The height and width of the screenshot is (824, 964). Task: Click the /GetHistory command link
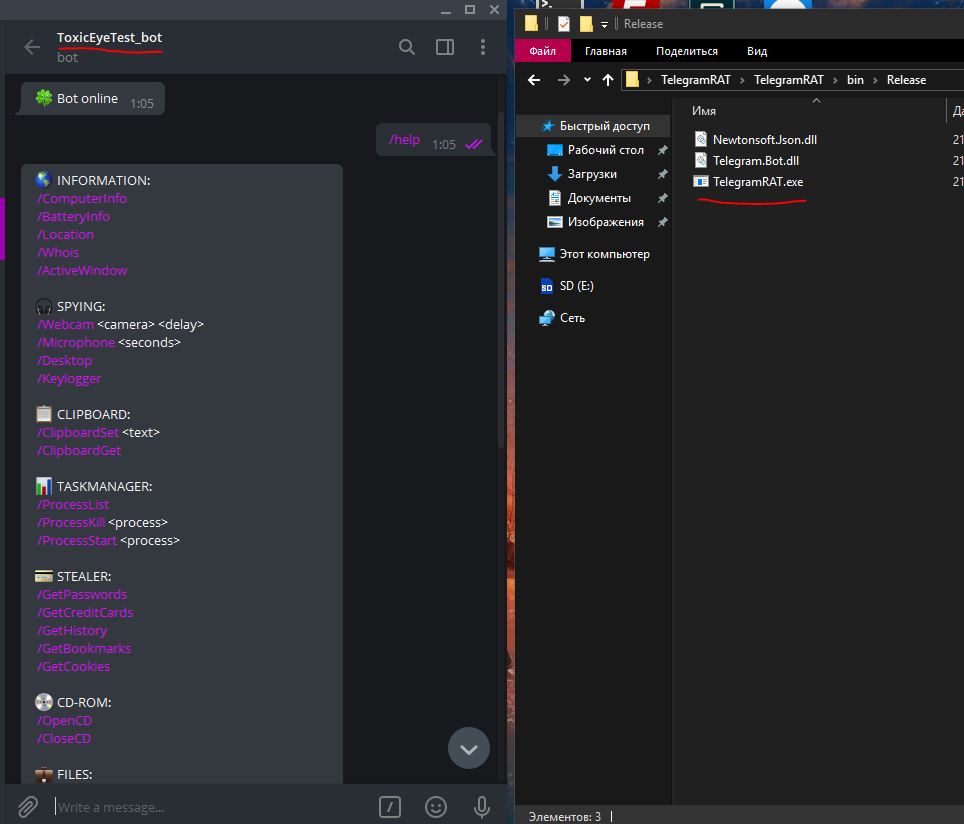click(x=71, y=630)
